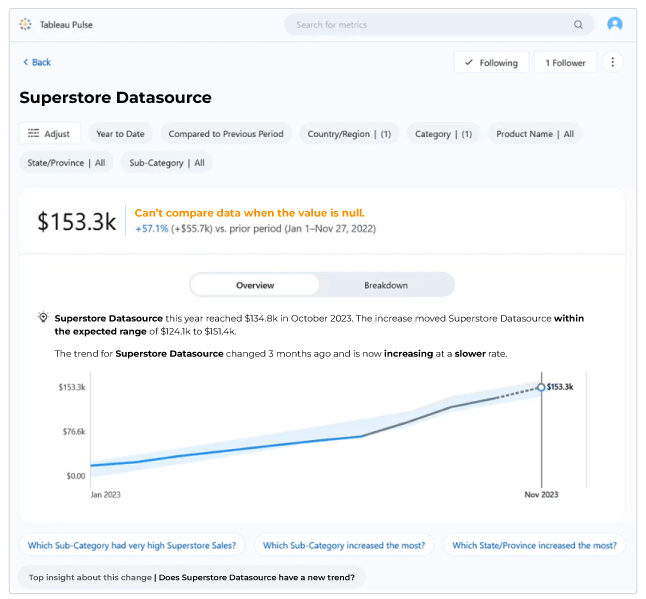The image size is (646, 599).
Task: Switch to the Breakdown tab
Action: (386, 285)
